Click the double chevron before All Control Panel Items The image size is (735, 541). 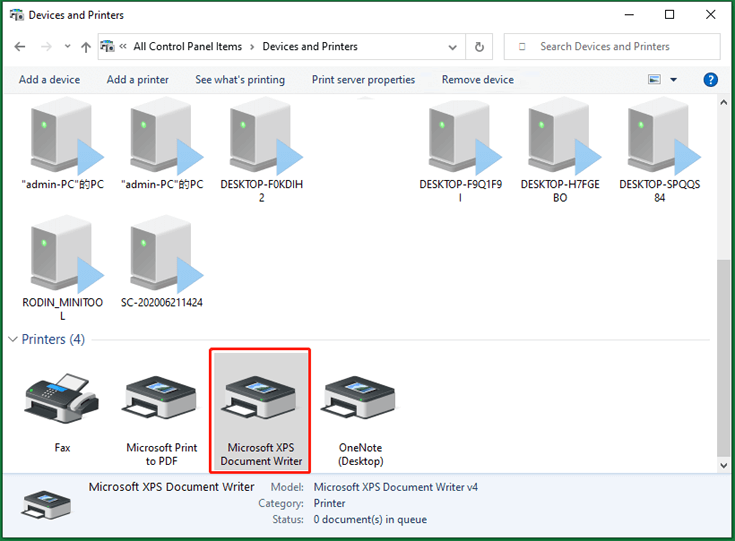(123, 46)
